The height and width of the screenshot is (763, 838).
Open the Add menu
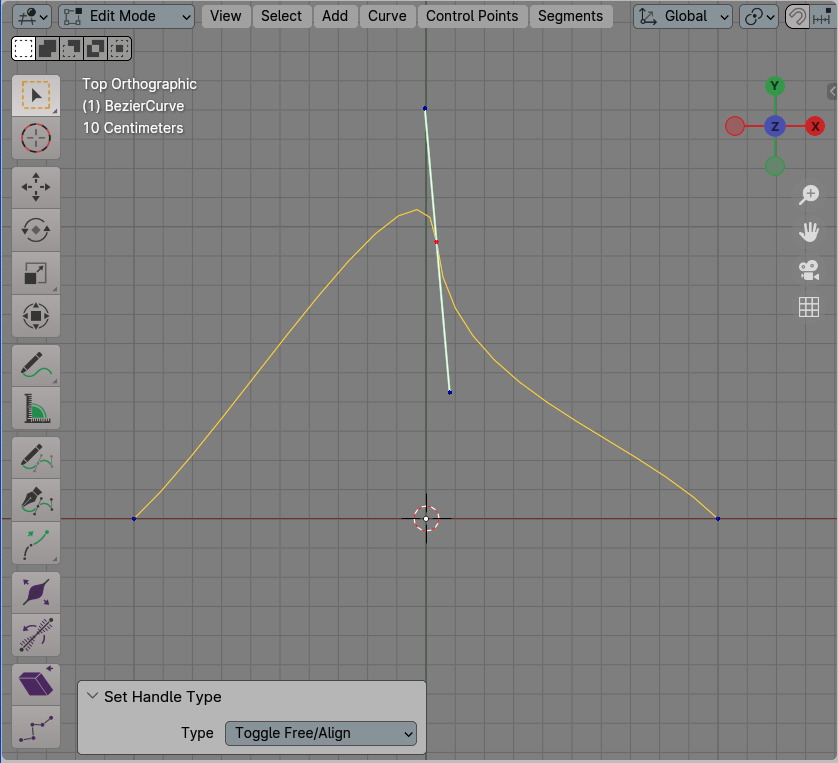tap(335, 17)
